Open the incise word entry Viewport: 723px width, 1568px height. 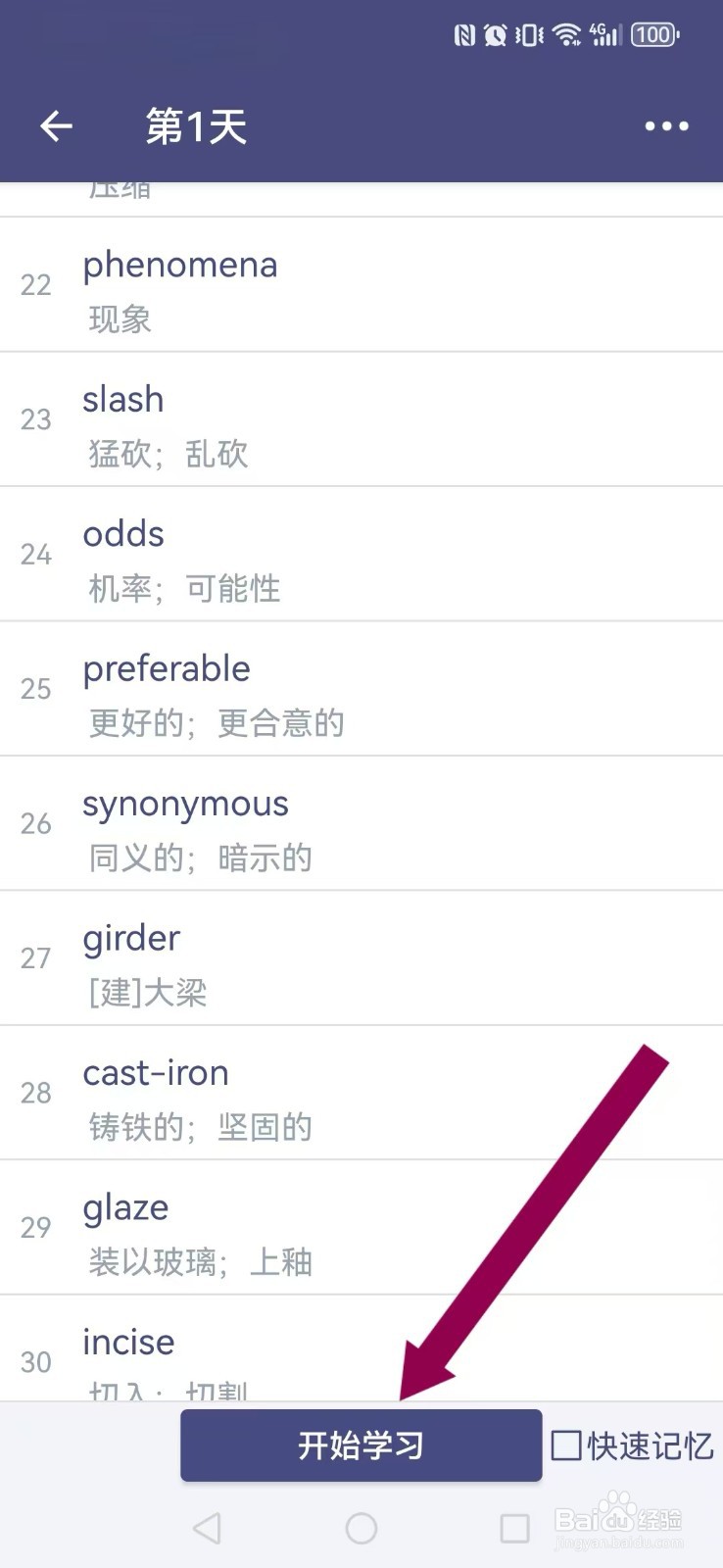click(361, 1348)
